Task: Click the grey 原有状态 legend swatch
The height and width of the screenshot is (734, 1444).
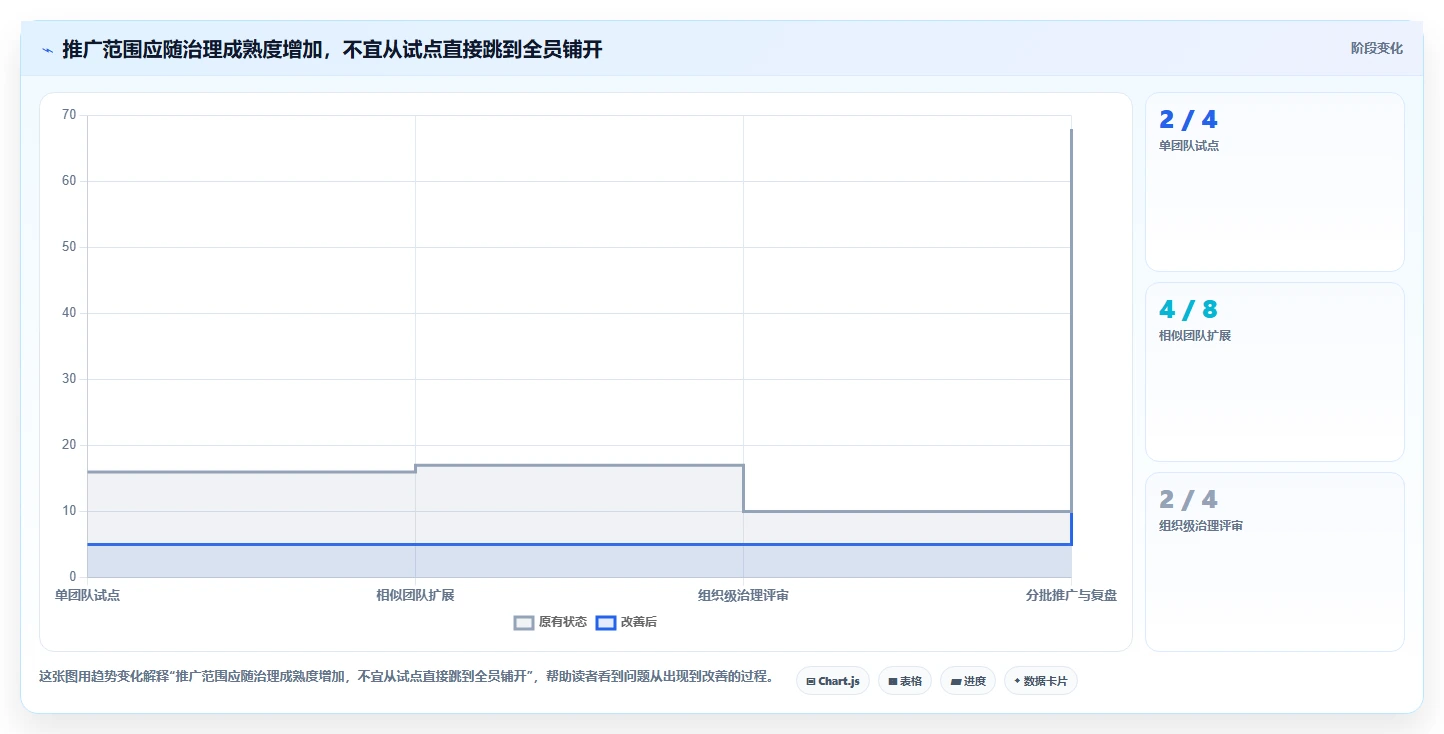Action: (524, 622)
